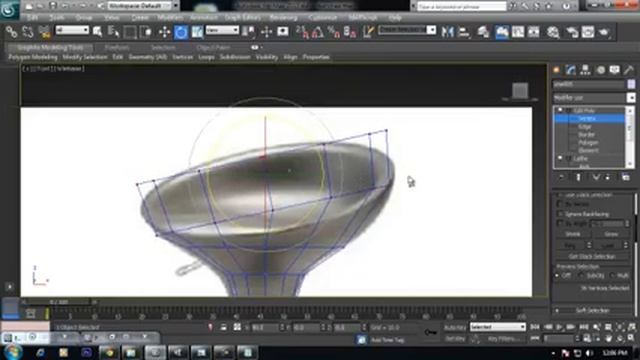The width and height of the screenshot is (640, 360).
Task: Open the selection filter All dropdown
Action: pyautogui.click(x=72, y=30)
